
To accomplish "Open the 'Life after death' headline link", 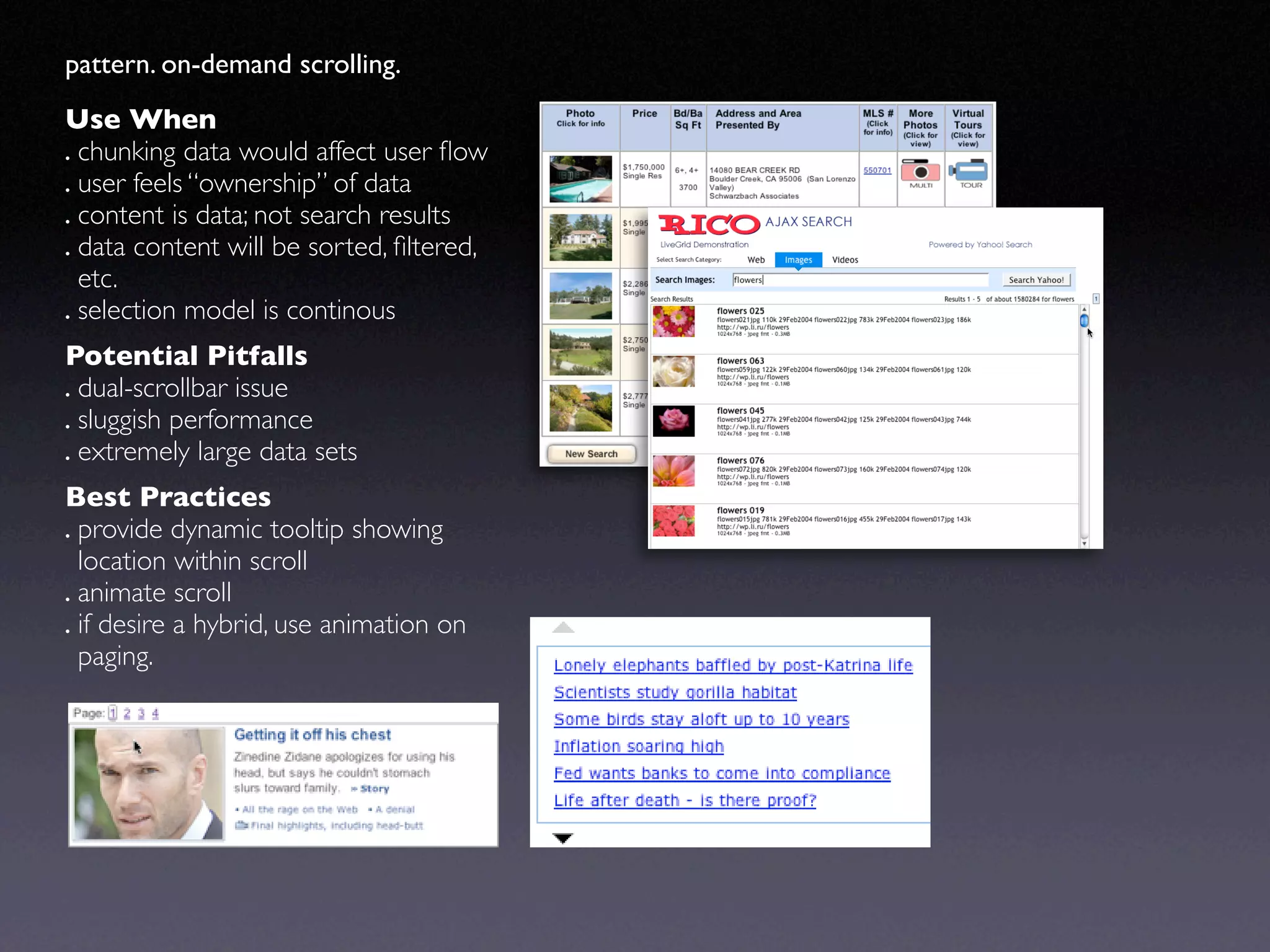I will [x=685, y=800].
